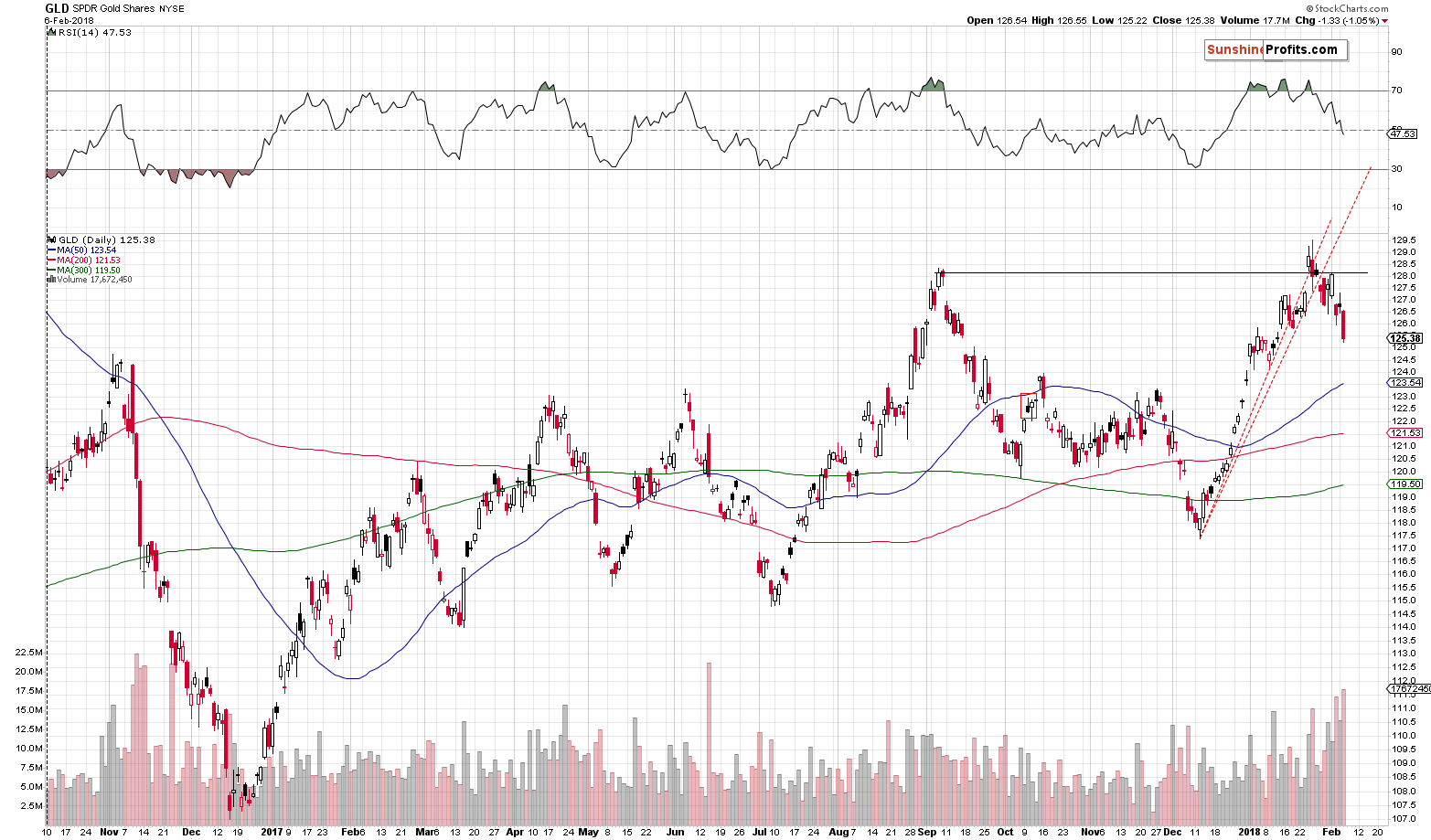Click the Sep label on time axis
1431x840 pixels.
928,833
